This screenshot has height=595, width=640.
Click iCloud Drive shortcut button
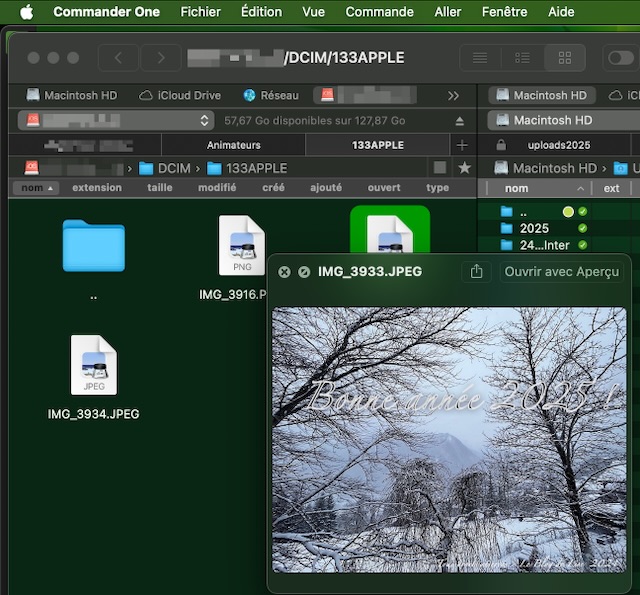[x=180, y=96]
